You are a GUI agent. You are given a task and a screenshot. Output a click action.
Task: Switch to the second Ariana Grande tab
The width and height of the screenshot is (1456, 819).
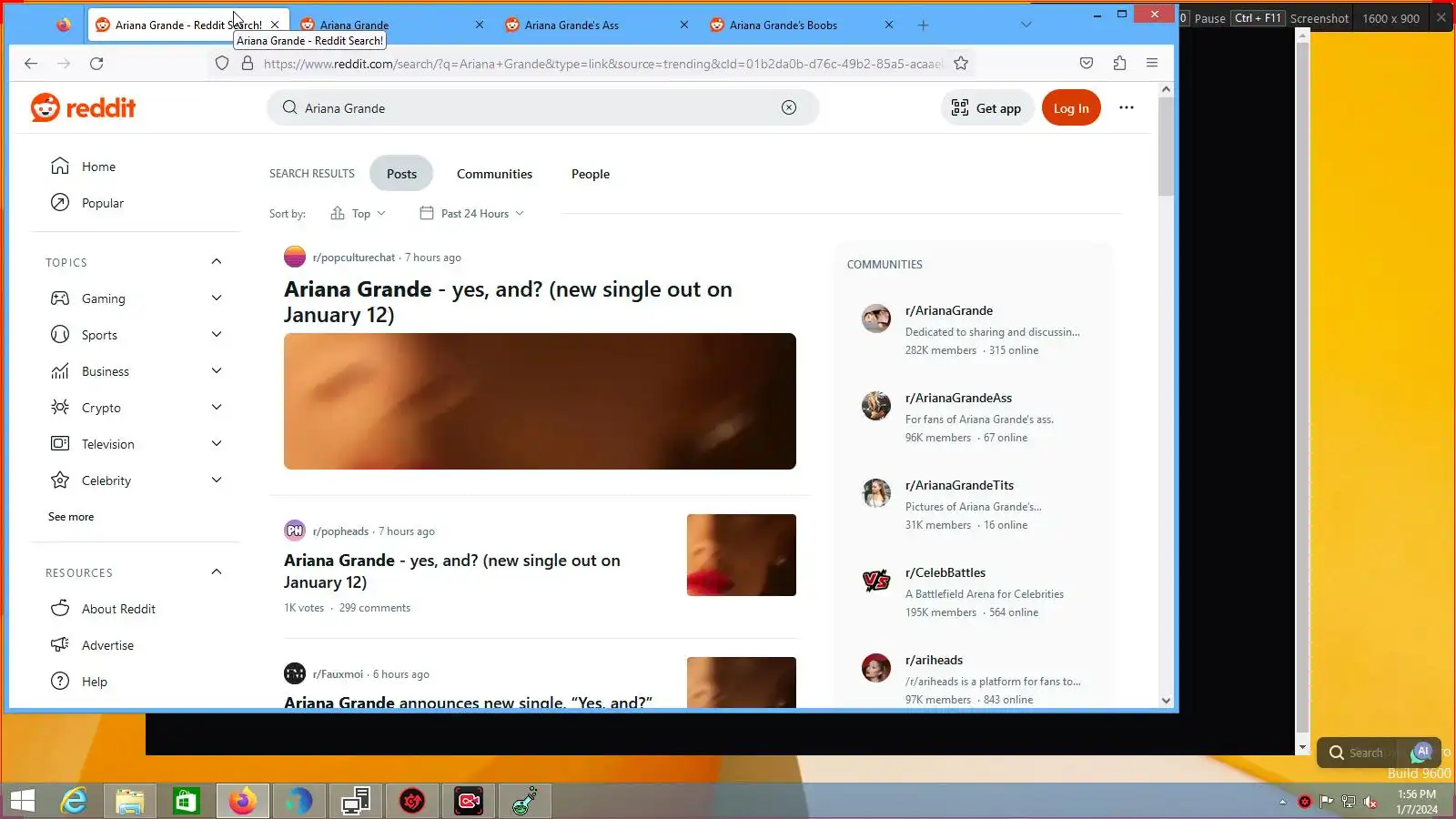393,25
